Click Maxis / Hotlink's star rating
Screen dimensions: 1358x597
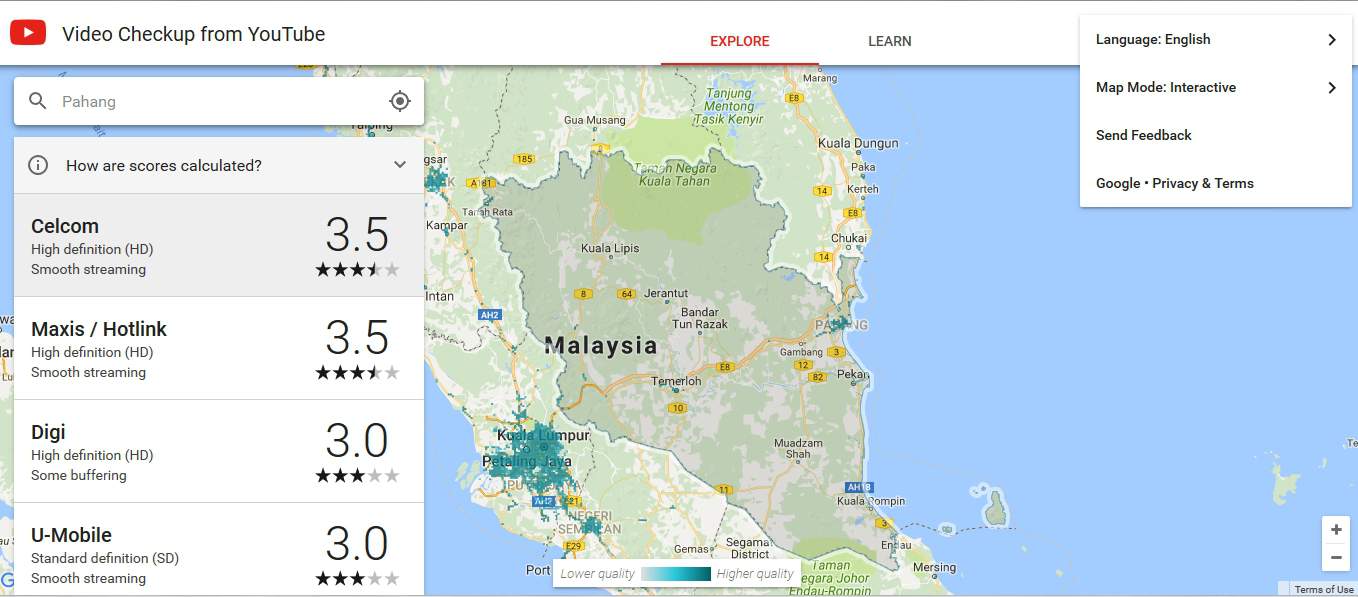point(357,373)
